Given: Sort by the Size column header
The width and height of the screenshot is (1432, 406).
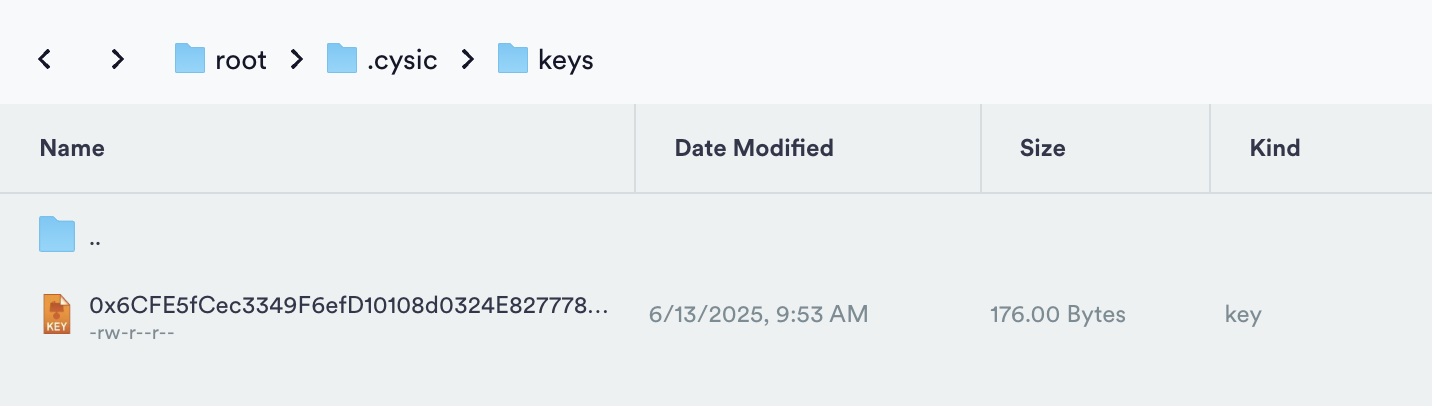Looking at the screenshot, I should [x=1042, y=149].
